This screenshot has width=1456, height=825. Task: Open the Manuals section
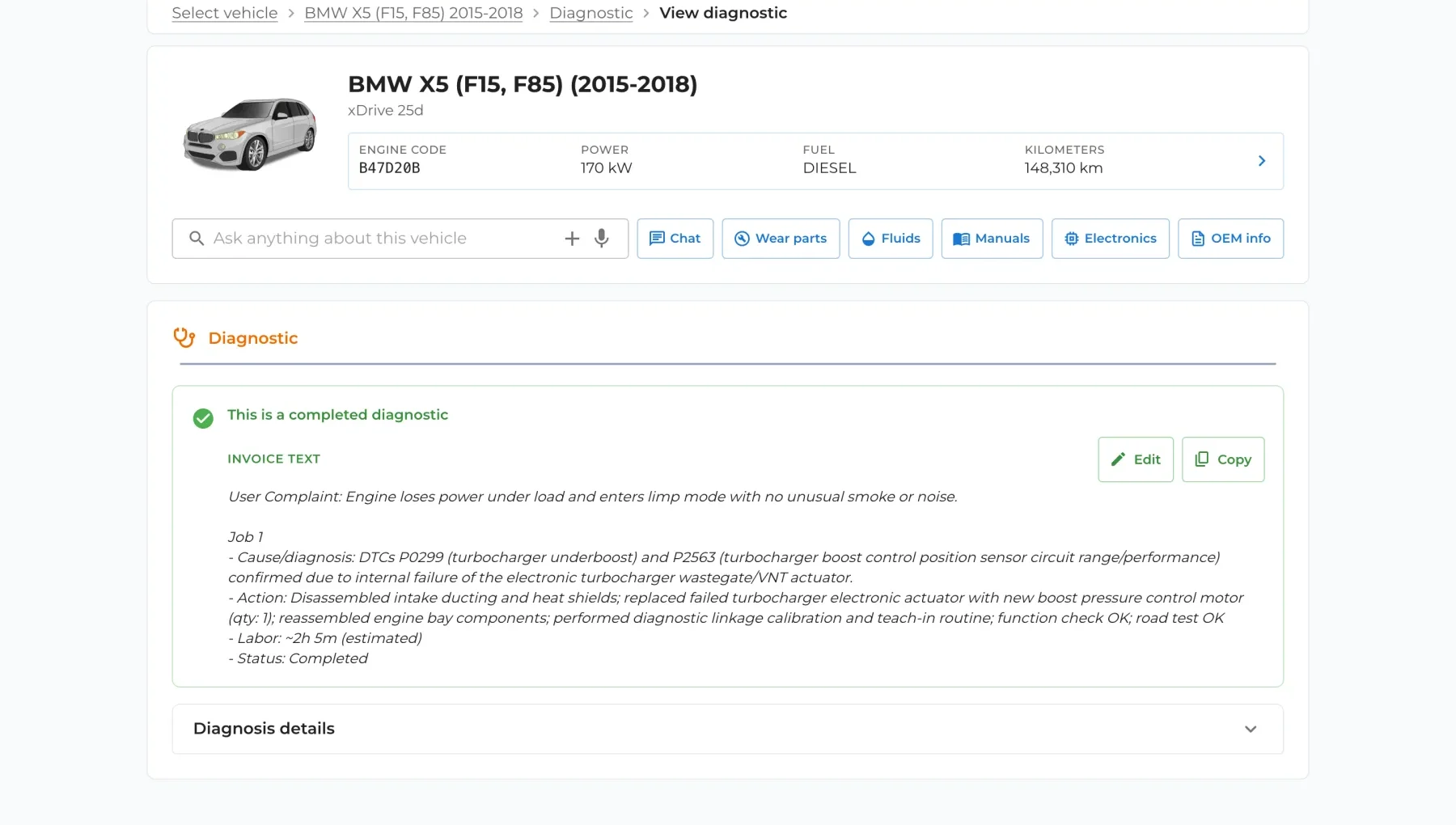992,239
